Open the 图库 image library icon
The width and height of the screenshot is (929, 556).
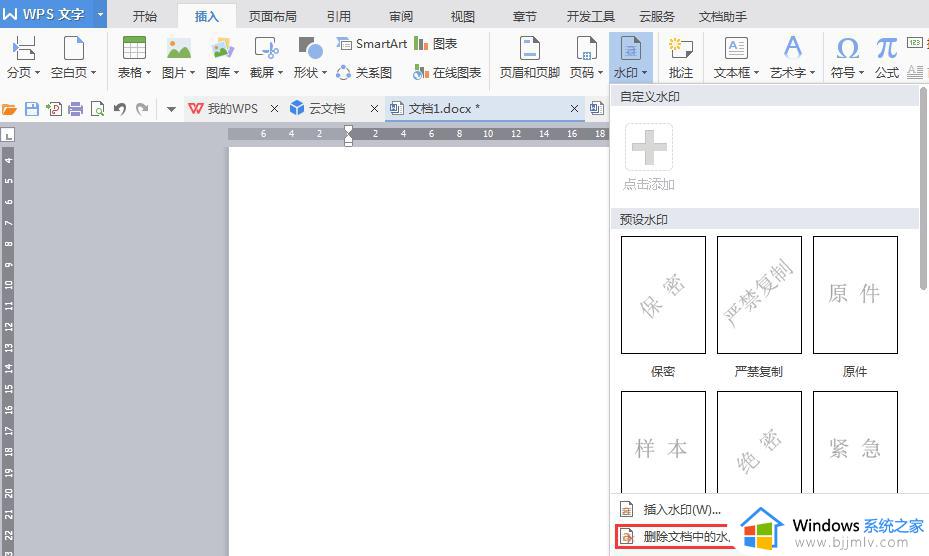[222, 49]
